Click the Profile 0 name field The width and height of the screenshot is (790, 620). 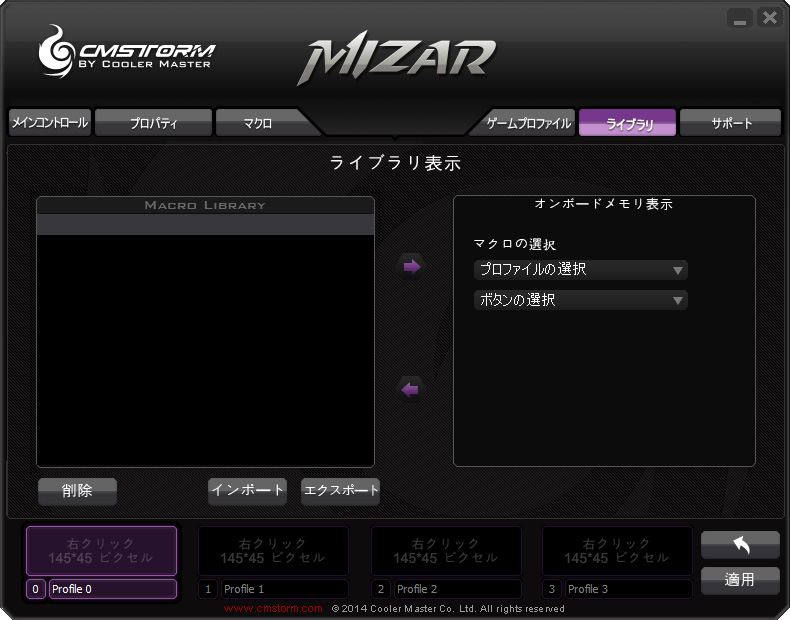113,589
